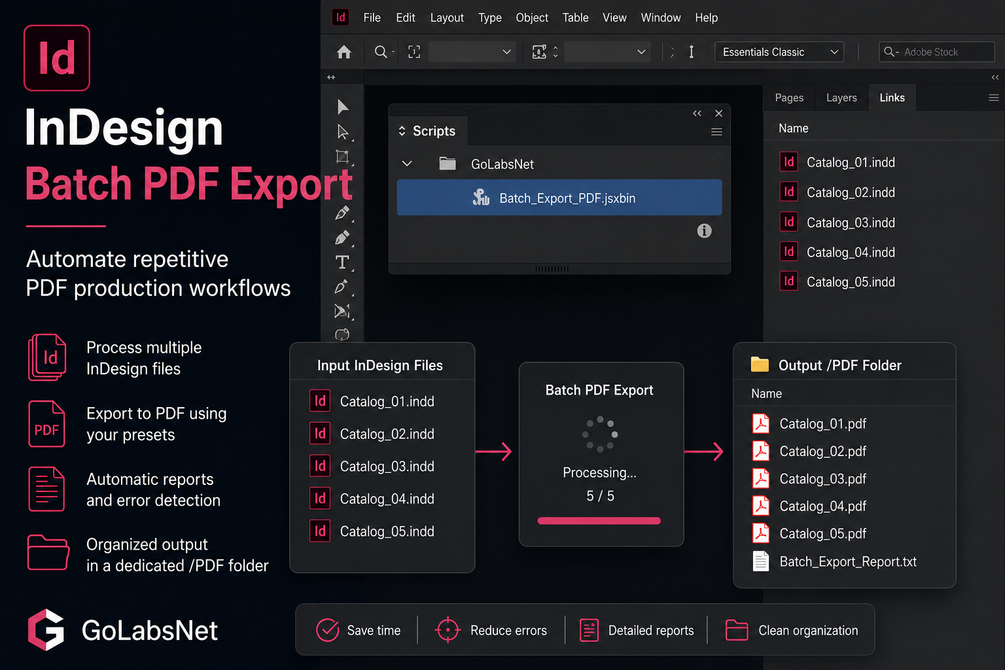Click the frame fitting icon in toolbar
This screenshot has width=1005, height=670.
pyautogui.click(x=414, y=52)
